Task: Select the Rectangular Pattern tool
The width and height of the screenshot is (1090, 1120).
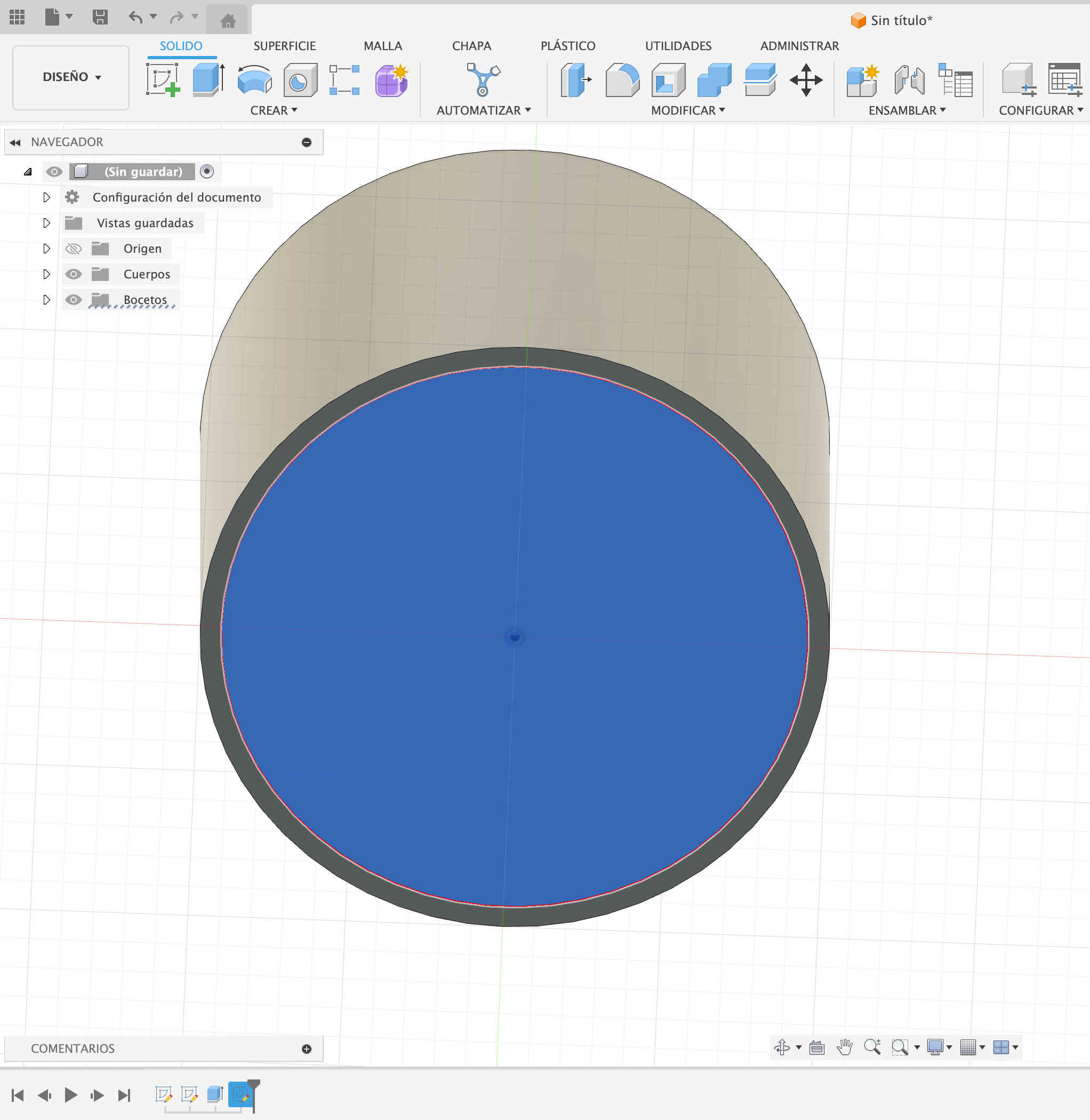Action: 344,79
